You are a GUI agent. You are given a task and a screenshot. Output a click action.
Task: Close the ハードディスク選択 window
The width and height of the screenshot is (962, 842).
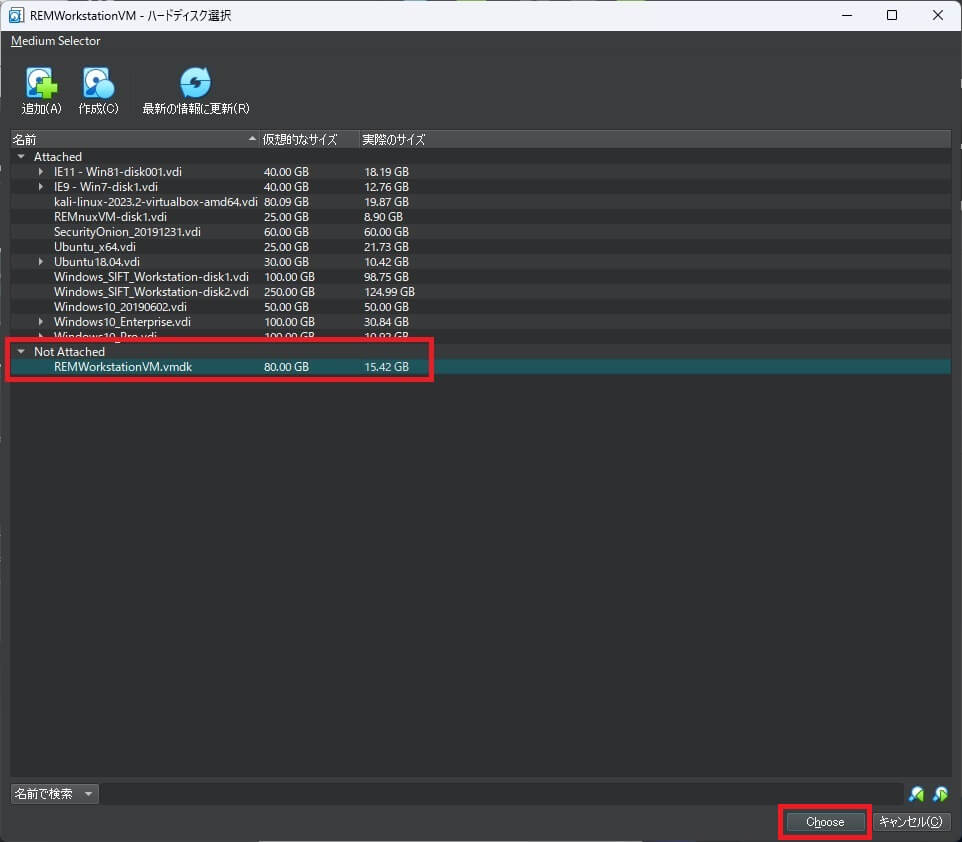(x=937, y=15)
